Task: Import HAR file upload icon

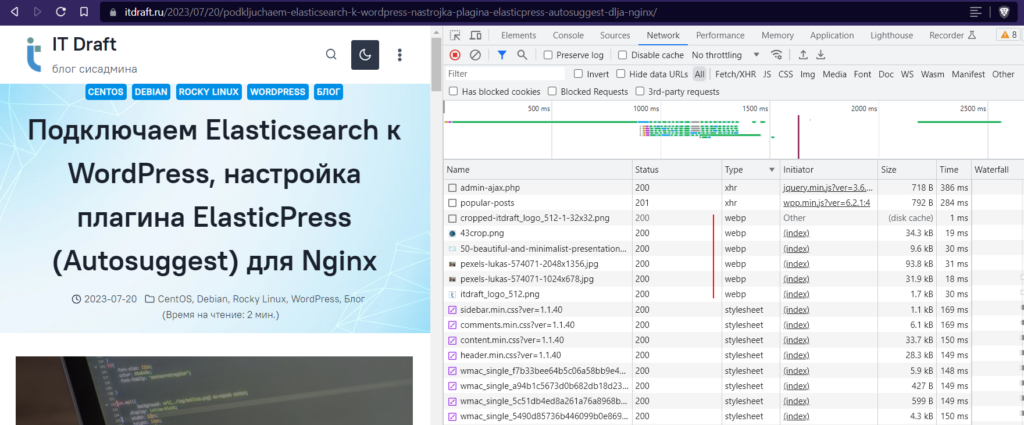Action: click(803, 55)
